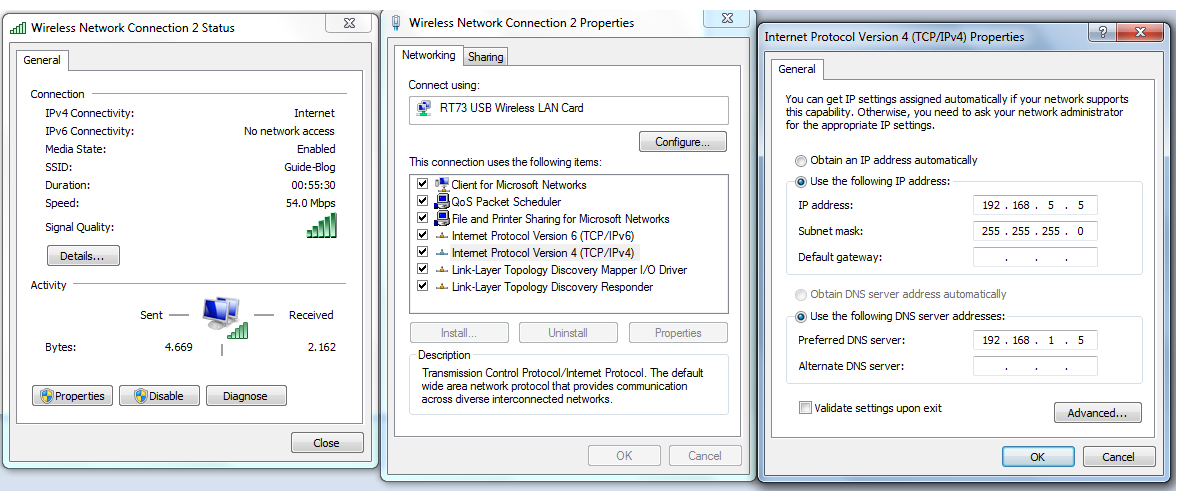This screenshot has width=1177, height=492.
Task: Open Properties of the selected network item
Action: coord(679,333)
